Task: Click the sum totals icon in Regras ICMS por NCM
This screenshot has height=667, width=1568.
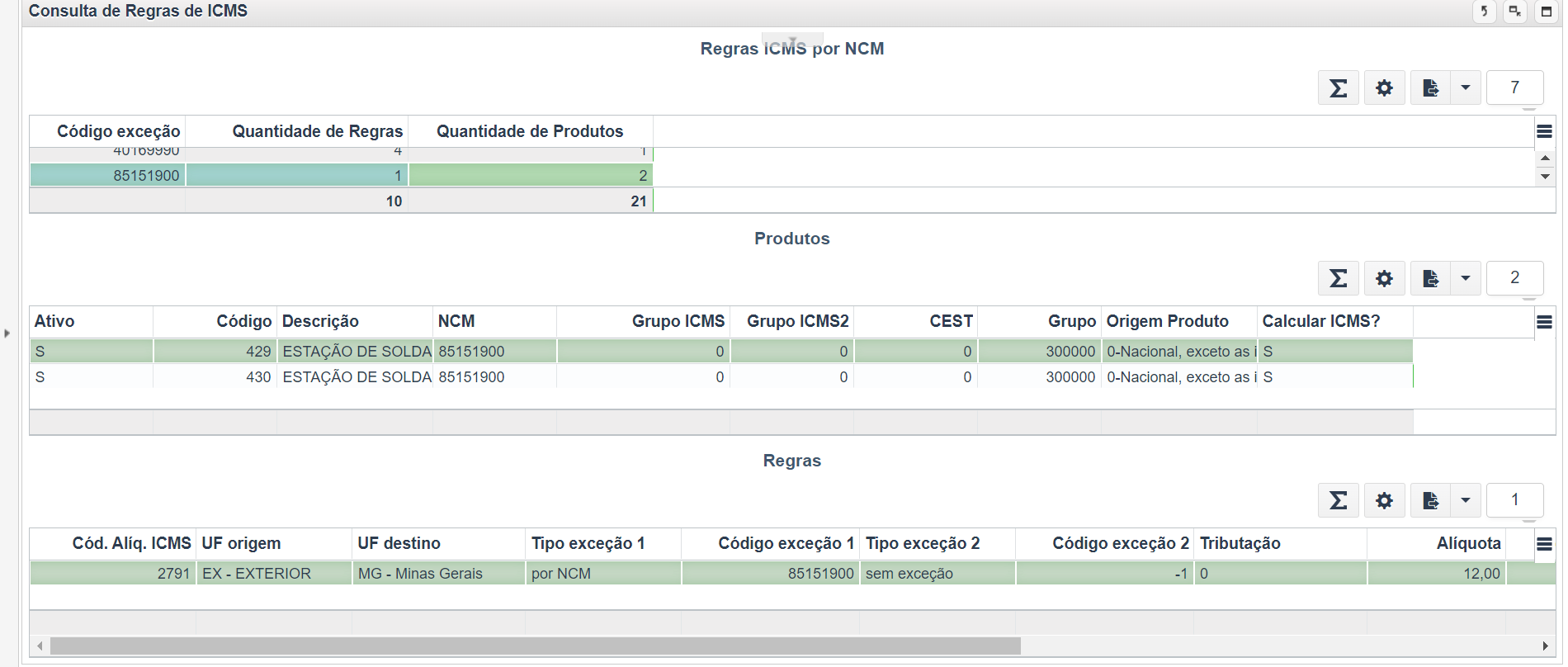Action: 1339,88
